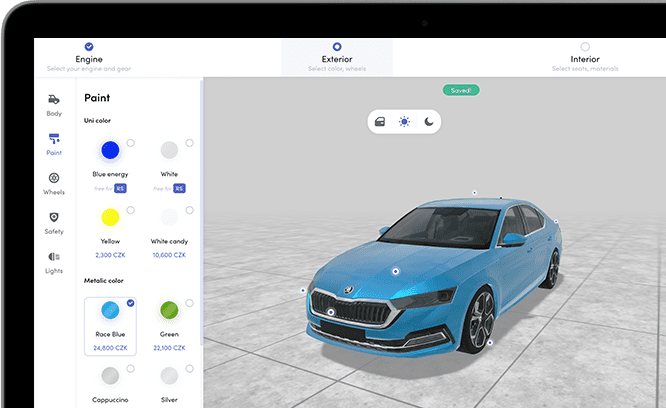Viewport: 666px width, 408px height.
Task: Click the RS badge under Blue energy
Action: (120, 188)
